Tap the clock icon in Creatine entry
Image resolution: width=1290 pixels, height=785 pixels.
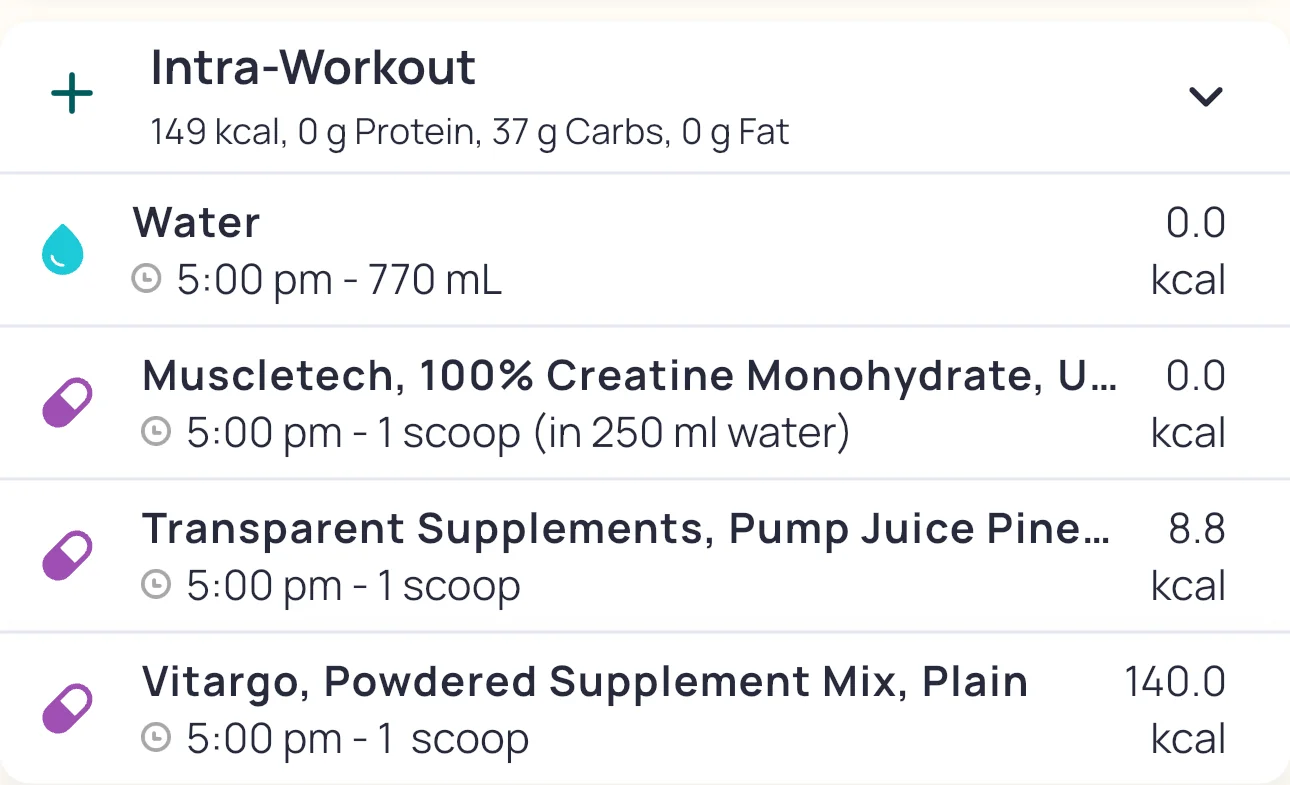pyautogui.click(x=156, y=434)
